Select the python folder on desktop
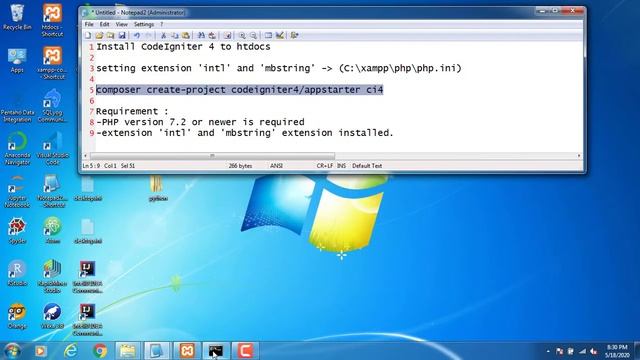This screenshot has height=360, width=640. [158, 189]
